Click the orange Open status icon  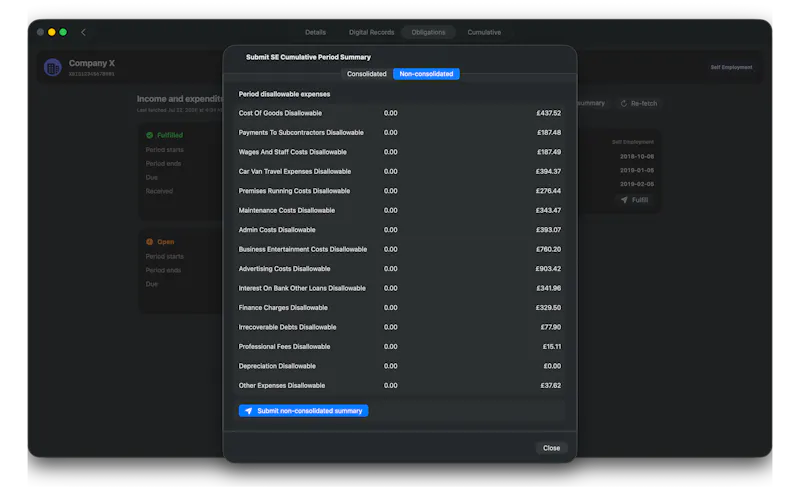[x=149, y=242]
